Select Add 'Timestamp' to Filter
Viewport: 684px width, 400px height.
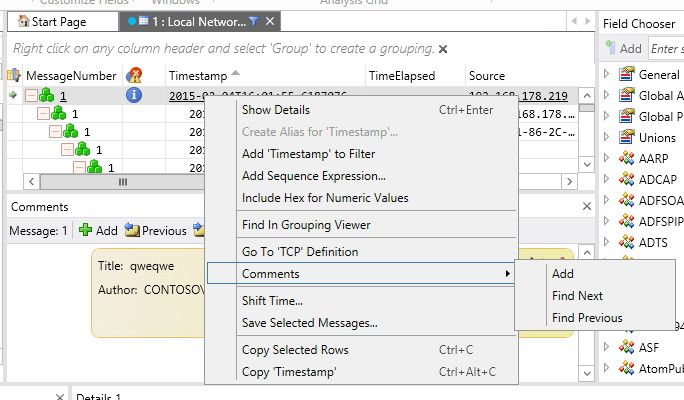coord(308,154)
